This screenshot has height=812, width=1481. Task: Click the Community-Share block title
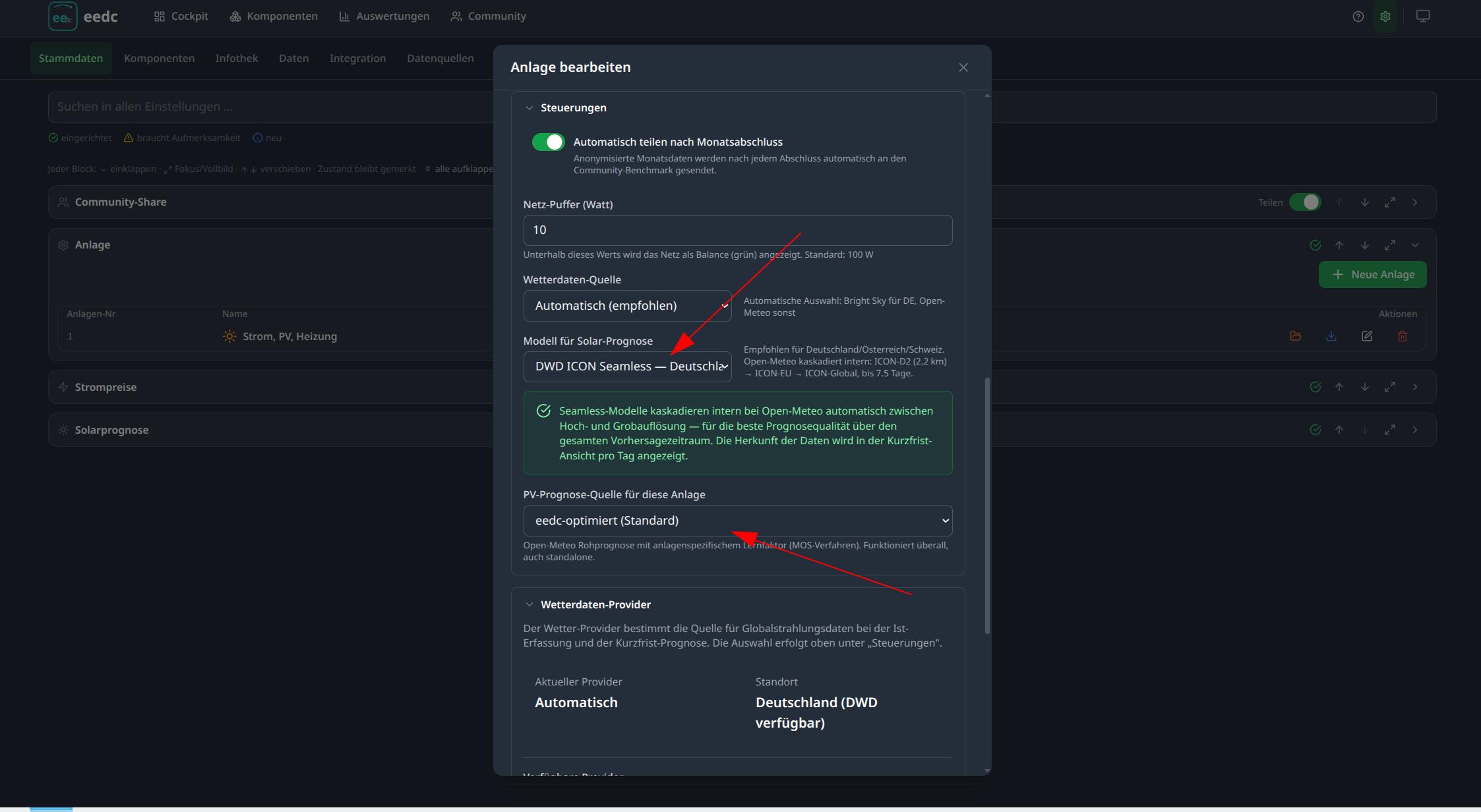coord(121,202)
